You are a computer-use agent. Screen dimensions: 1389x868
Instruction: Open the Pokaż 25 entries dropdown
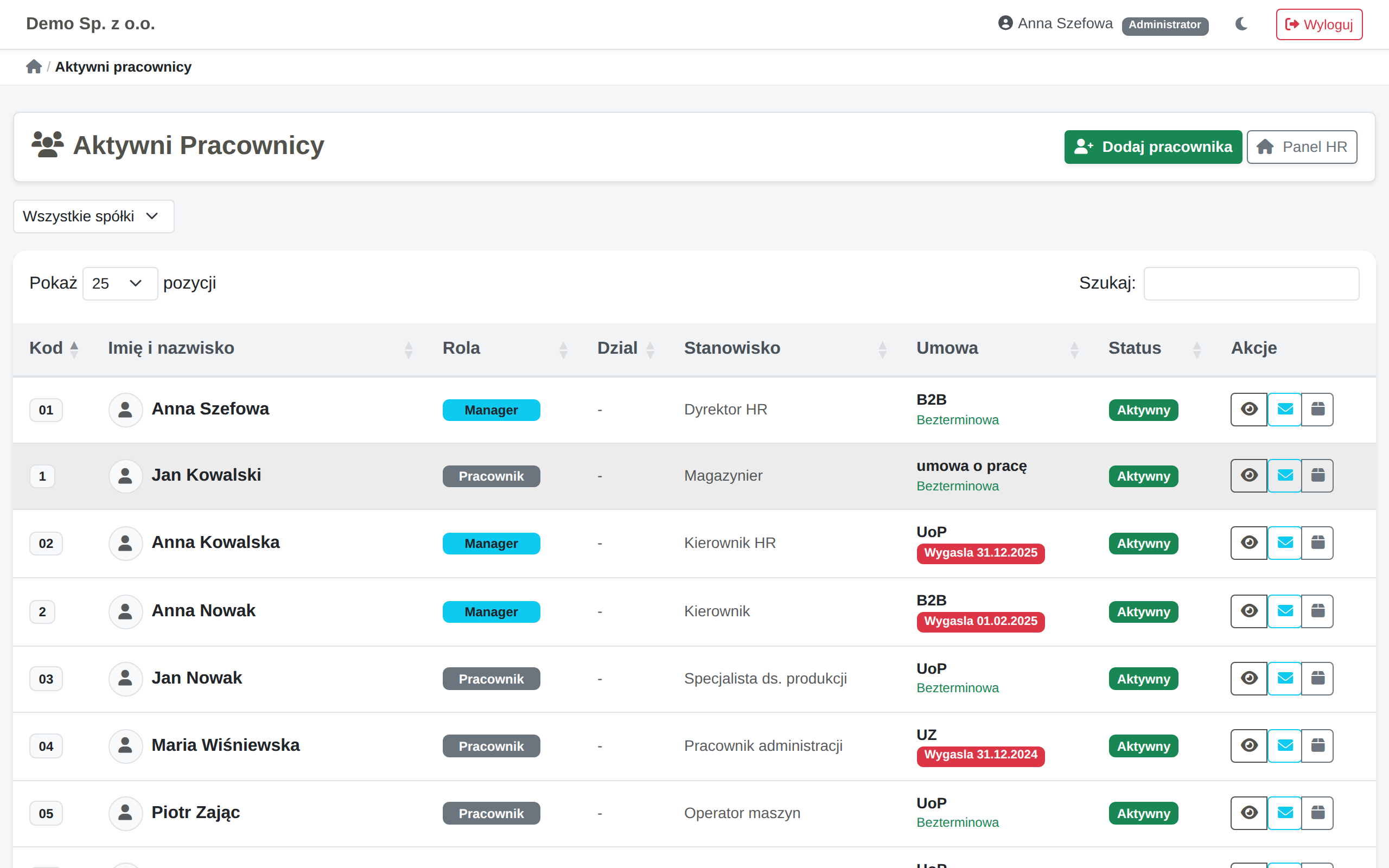pos(120,284)
